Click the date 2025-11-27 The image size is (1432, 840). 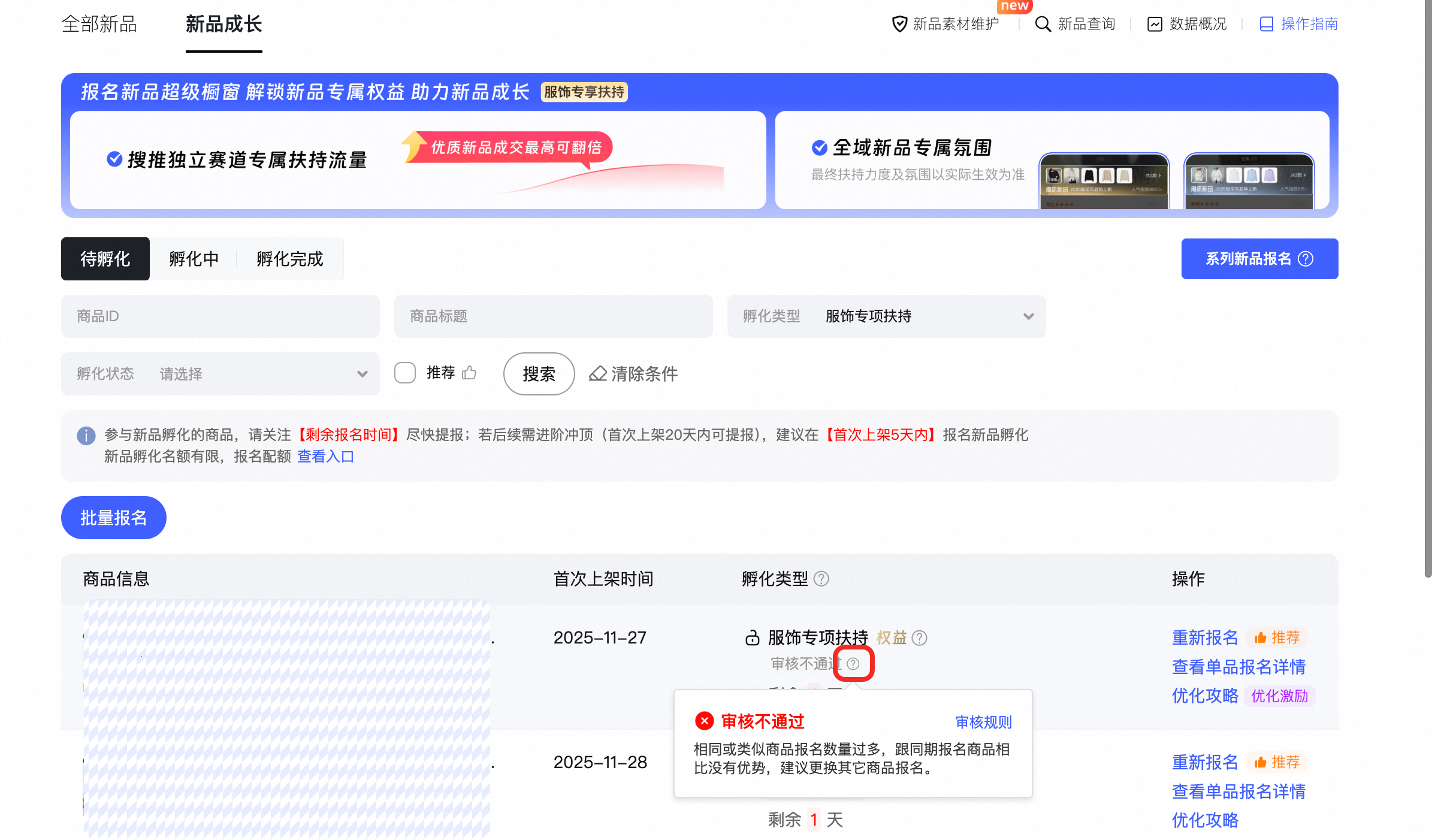[600, 637]
